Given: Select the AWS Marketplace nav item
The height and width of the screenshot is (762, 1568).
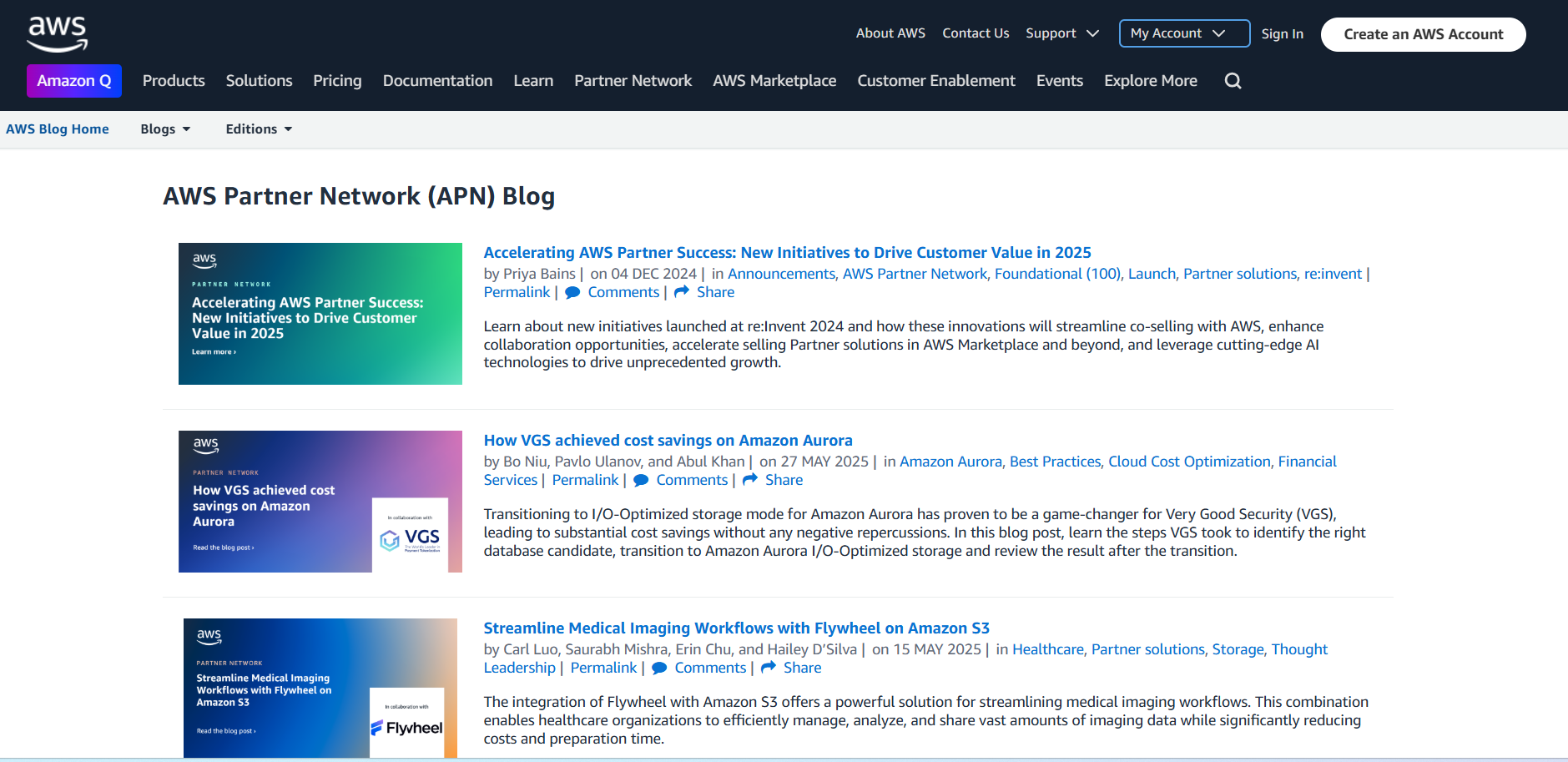Looking at the screenshot, I should [774, 81].
